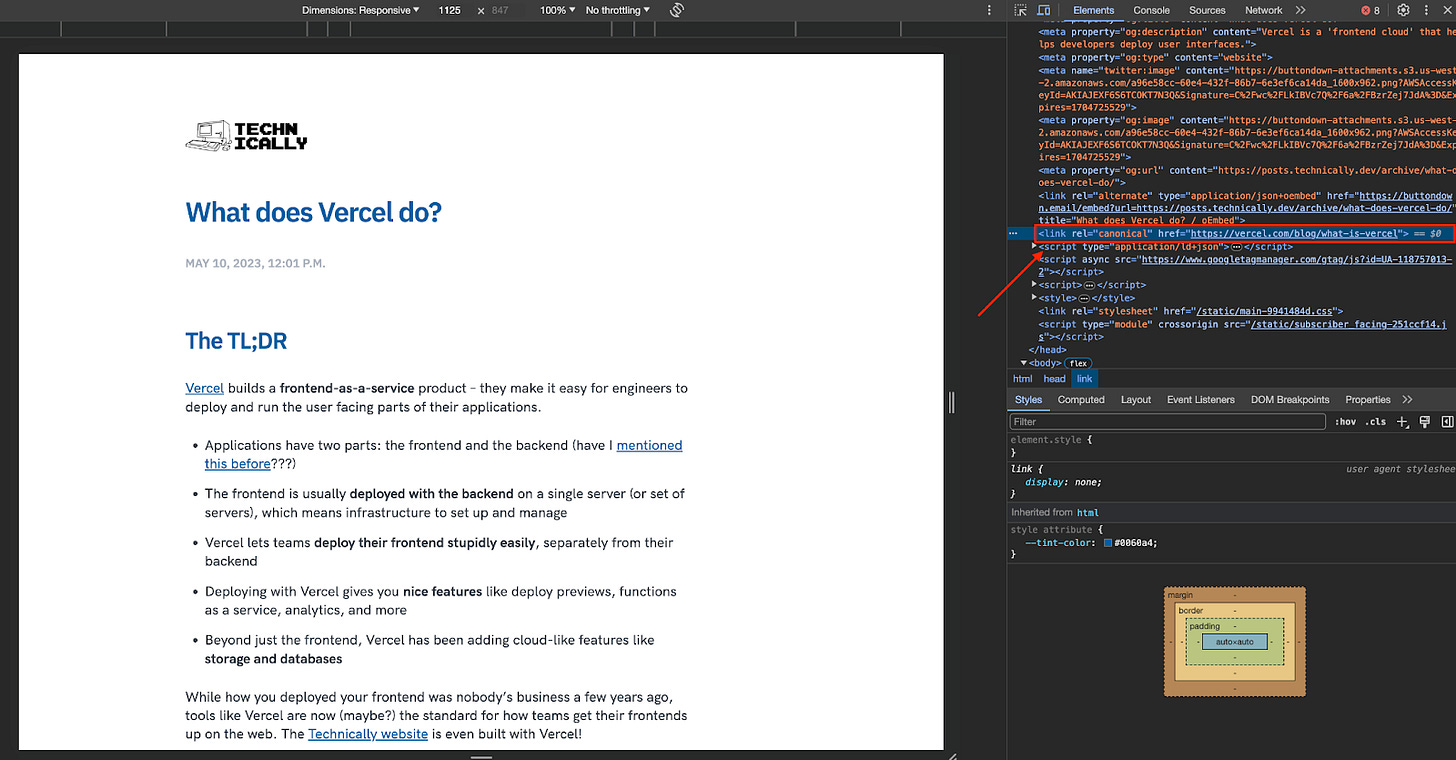This screenshot has width=1456, height=760.
Task: Click the auto×auto content box
Action: (x=1235, y=642)
